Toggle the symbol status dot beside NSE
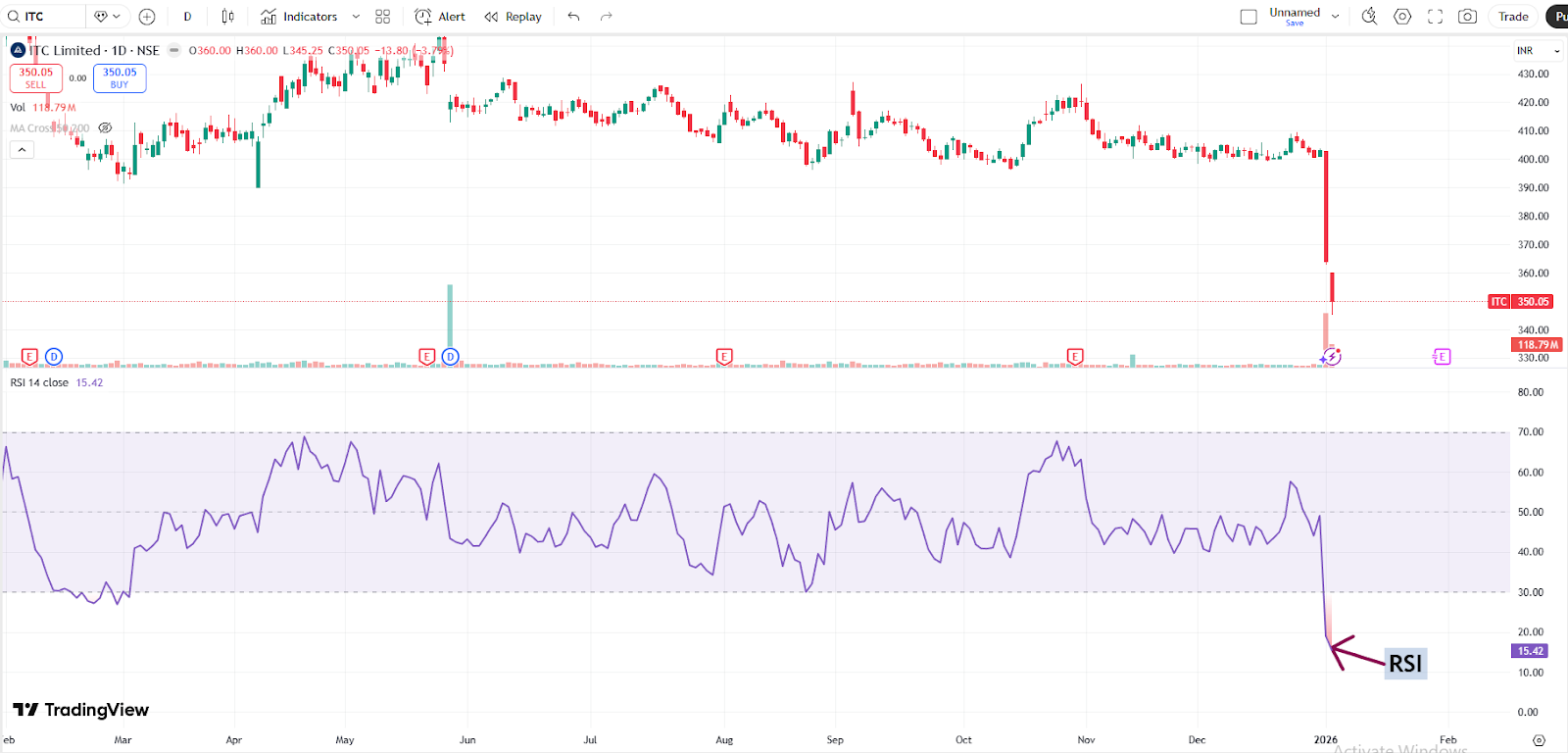Screen dimensions: 1568x753 174,51
